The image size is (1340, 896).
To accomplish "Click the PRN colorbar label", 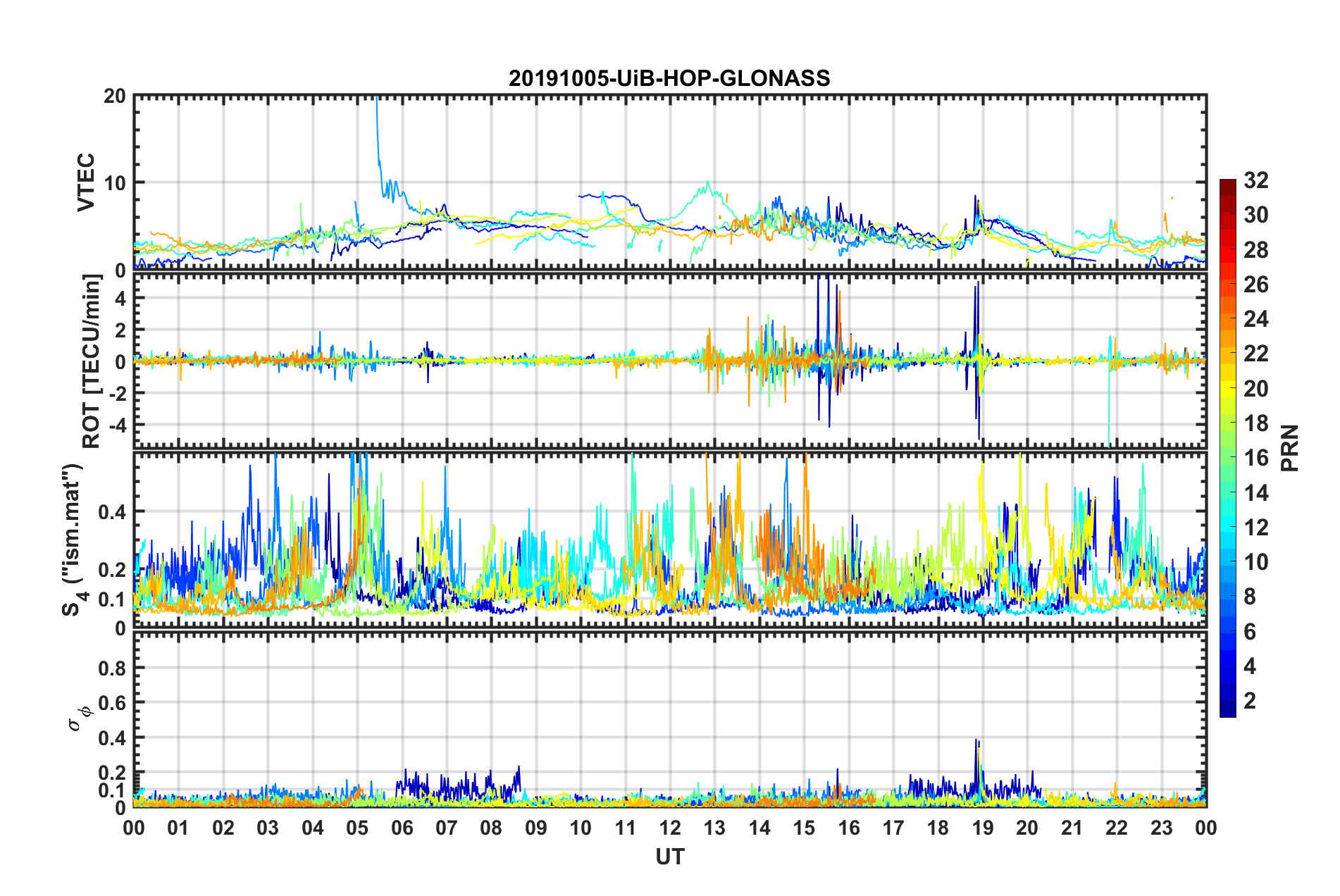I will tap(1290, 448).
